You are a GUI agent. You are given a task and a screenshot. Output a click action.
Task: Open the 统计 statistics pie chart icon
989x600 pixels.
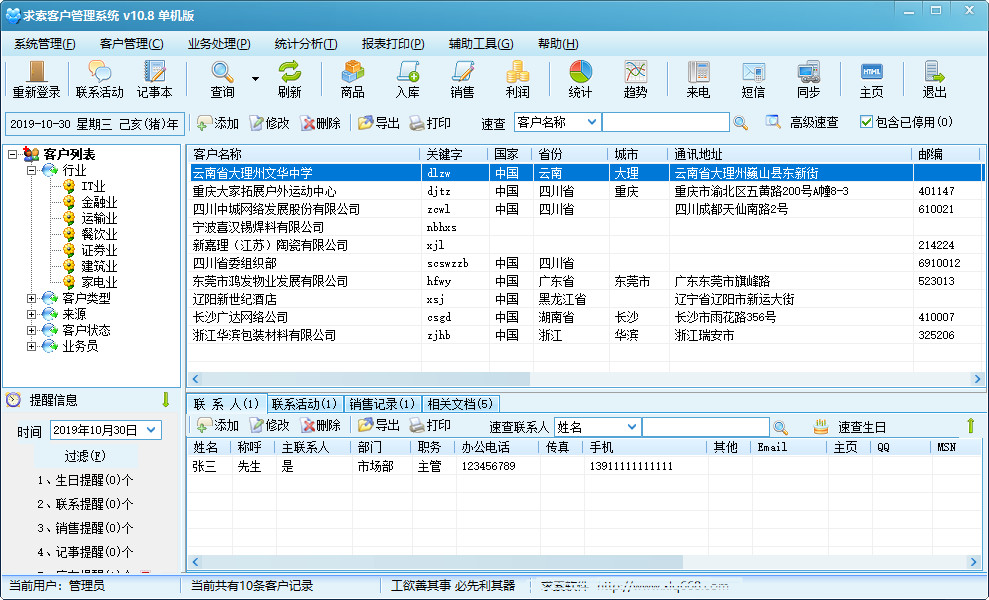pos(579,80)
